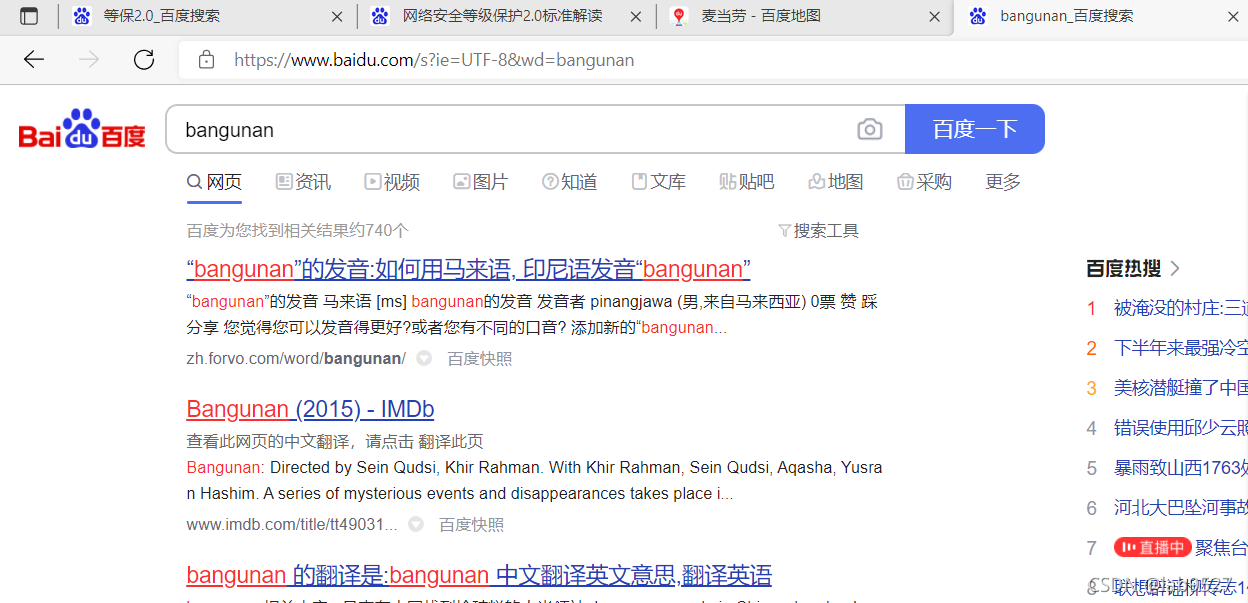Open zh.forvo.com/word/bangunan/ URL link
Image resolution: width=1248 pixels, height=603 pixels.
click(296, 358)
